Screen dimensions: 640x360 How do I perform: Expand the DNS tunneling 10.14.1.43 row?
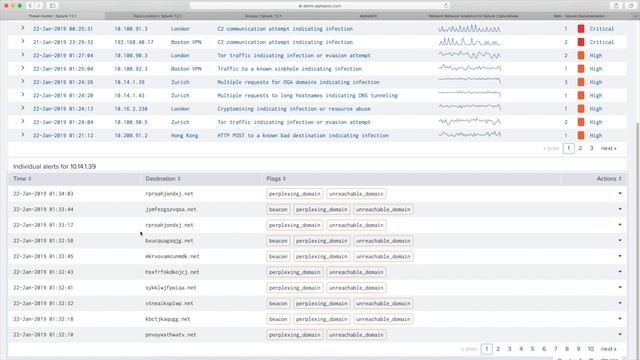(x=22, y=95)
